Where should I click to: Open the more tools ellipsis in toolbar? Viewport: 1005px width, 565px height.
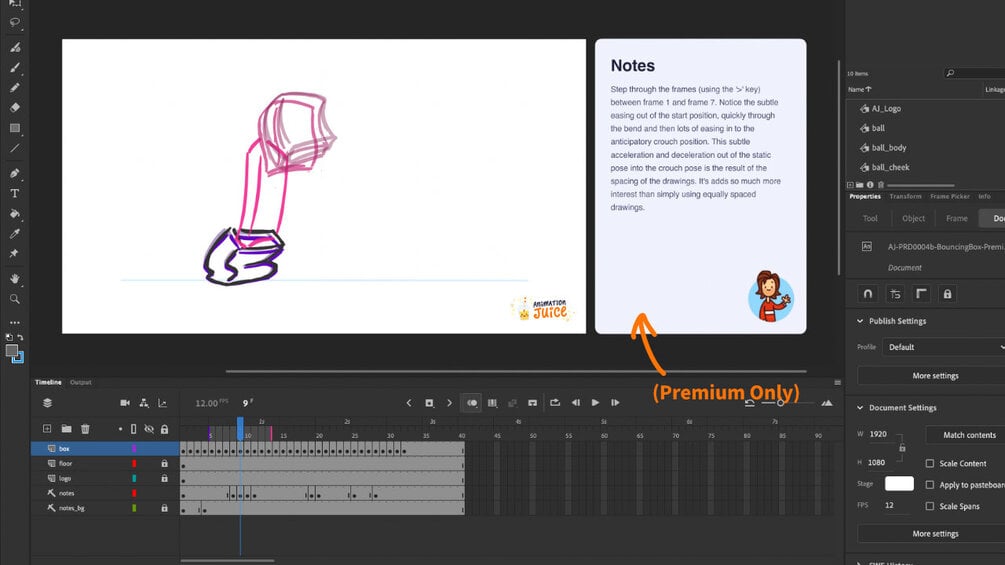tap(15, 322)
